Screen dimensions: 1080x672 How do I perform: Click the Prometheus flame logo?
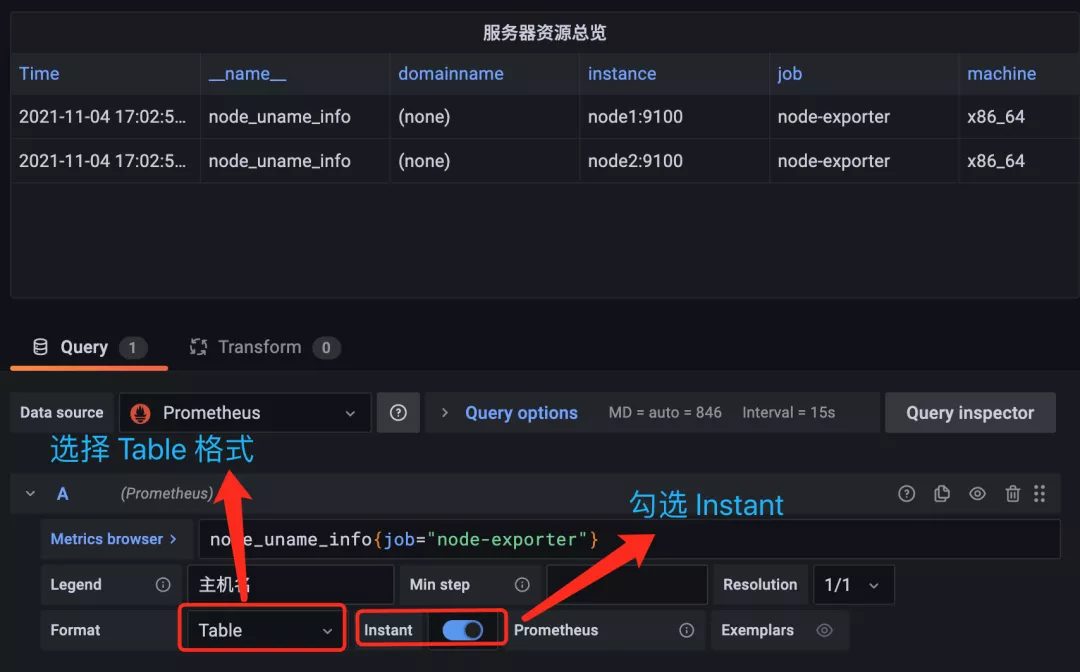141,413
